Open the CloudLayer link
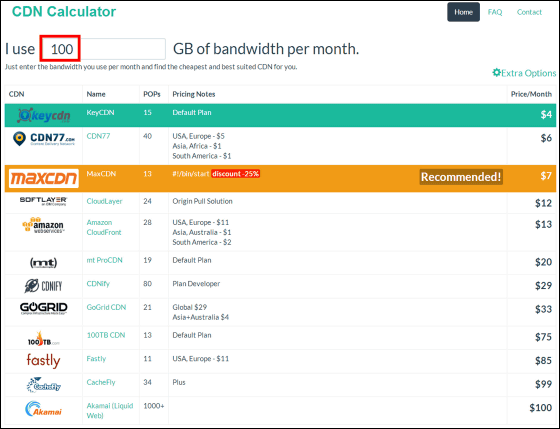The width and height of the screenshot is (560, 429). 104,201
